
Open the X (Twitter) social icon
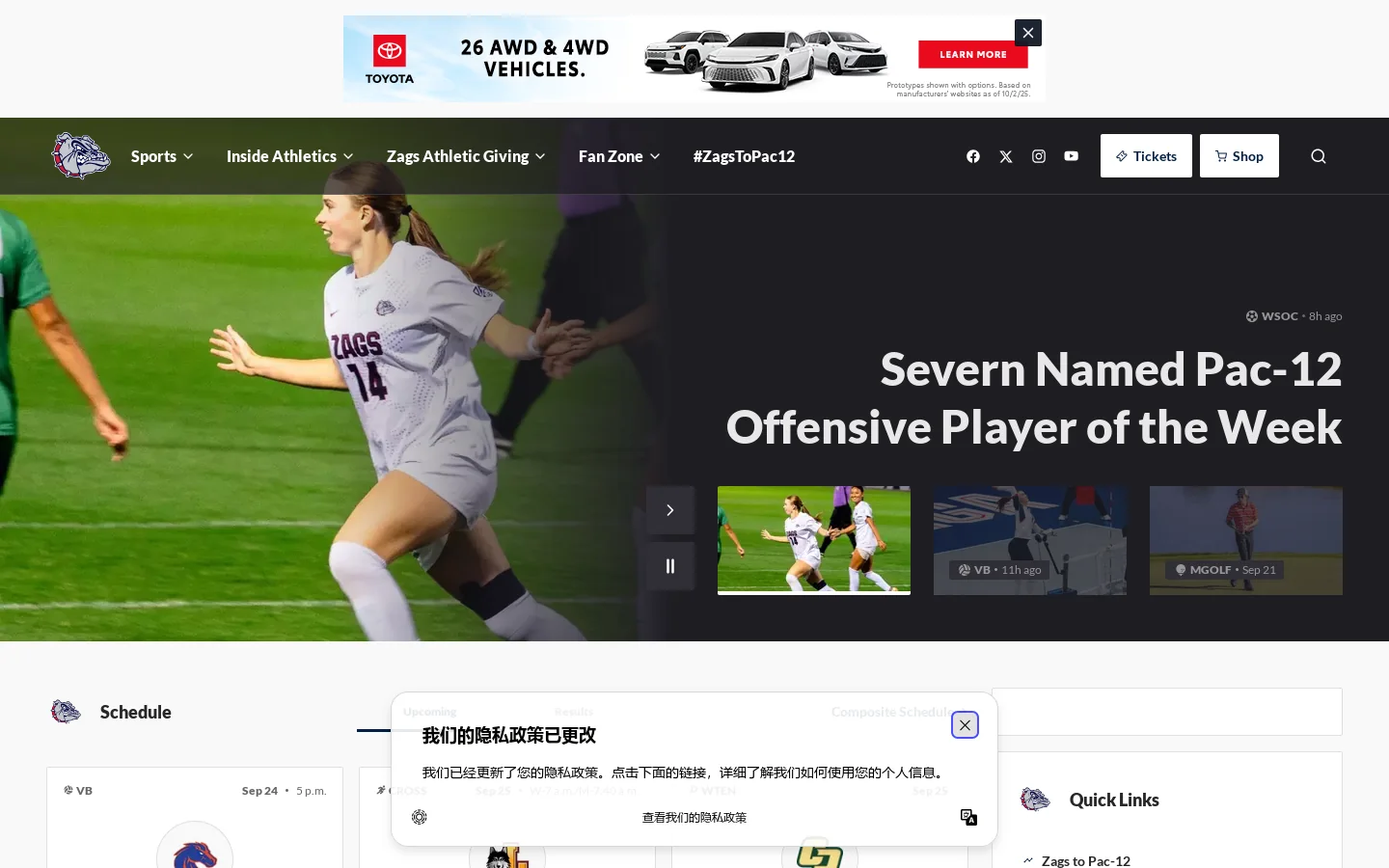click(1006, 156)
